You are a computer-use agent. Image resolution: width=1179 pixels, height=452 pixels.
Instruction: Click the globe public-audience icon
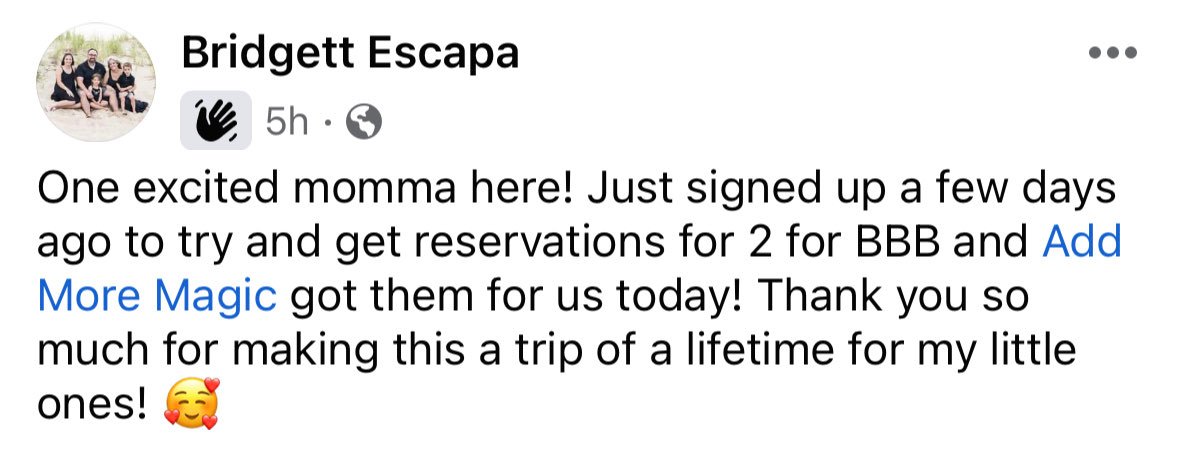[363, 121]
